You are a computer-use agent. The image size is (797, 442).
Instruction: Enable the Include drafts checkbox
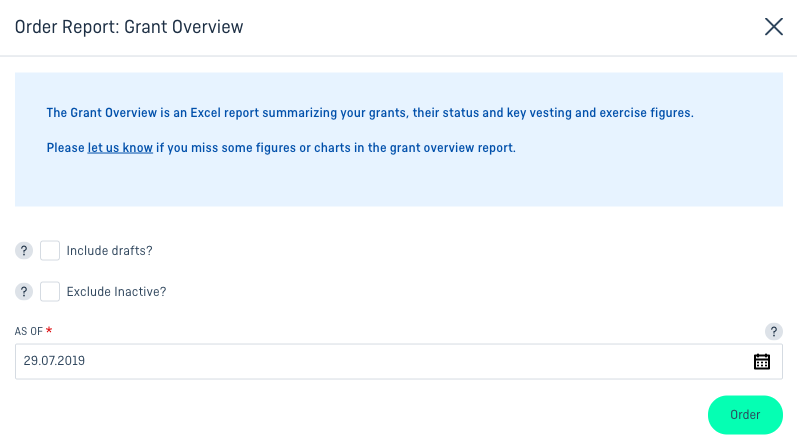pyautogui.click(x=50, y=250)
